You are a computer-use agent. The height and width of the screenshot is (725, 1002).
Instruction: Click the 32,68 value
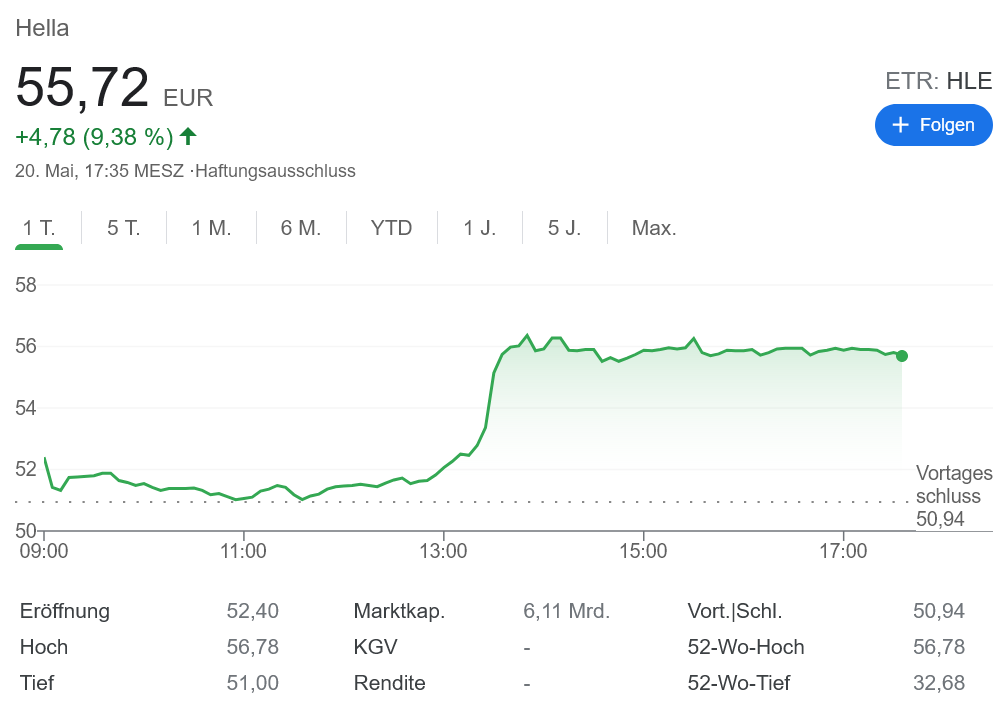[939, 683]
